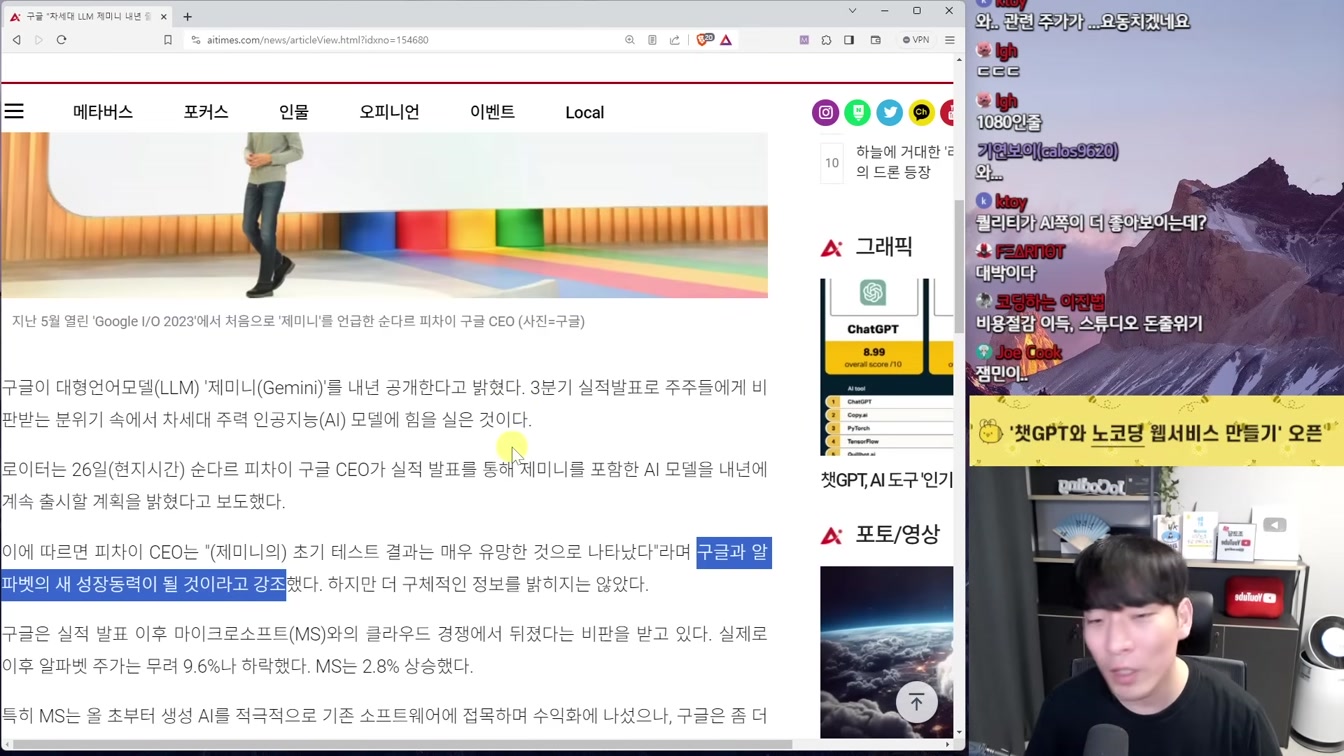Click chat message 퀄리티가 AI쪽이 더 좋아보이는데?
This screenshot has width=1344, height=756.
pyautogui.click(x=1091, y=223)
